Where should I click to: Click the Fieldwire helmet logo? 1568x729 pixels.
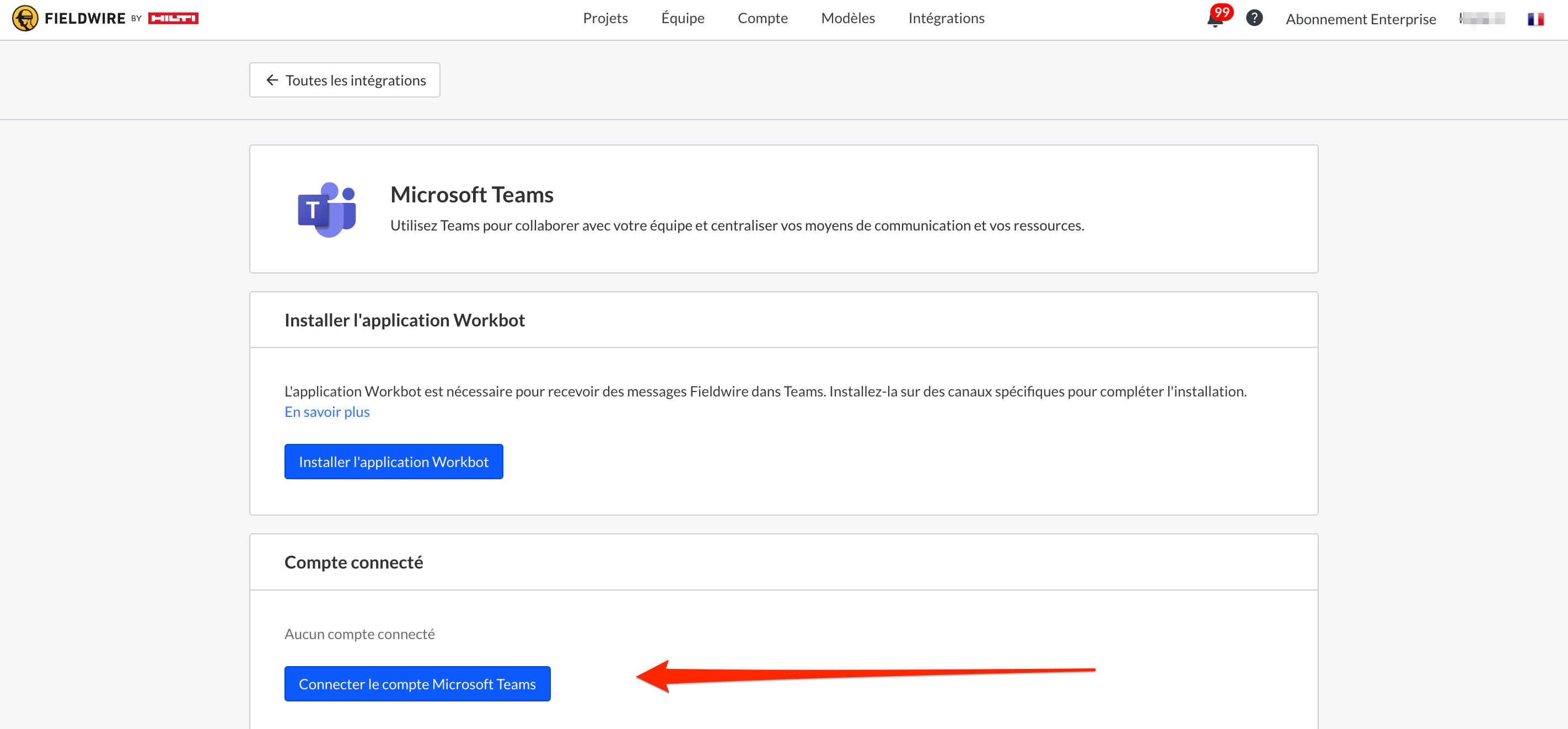(x=25, y=18)
